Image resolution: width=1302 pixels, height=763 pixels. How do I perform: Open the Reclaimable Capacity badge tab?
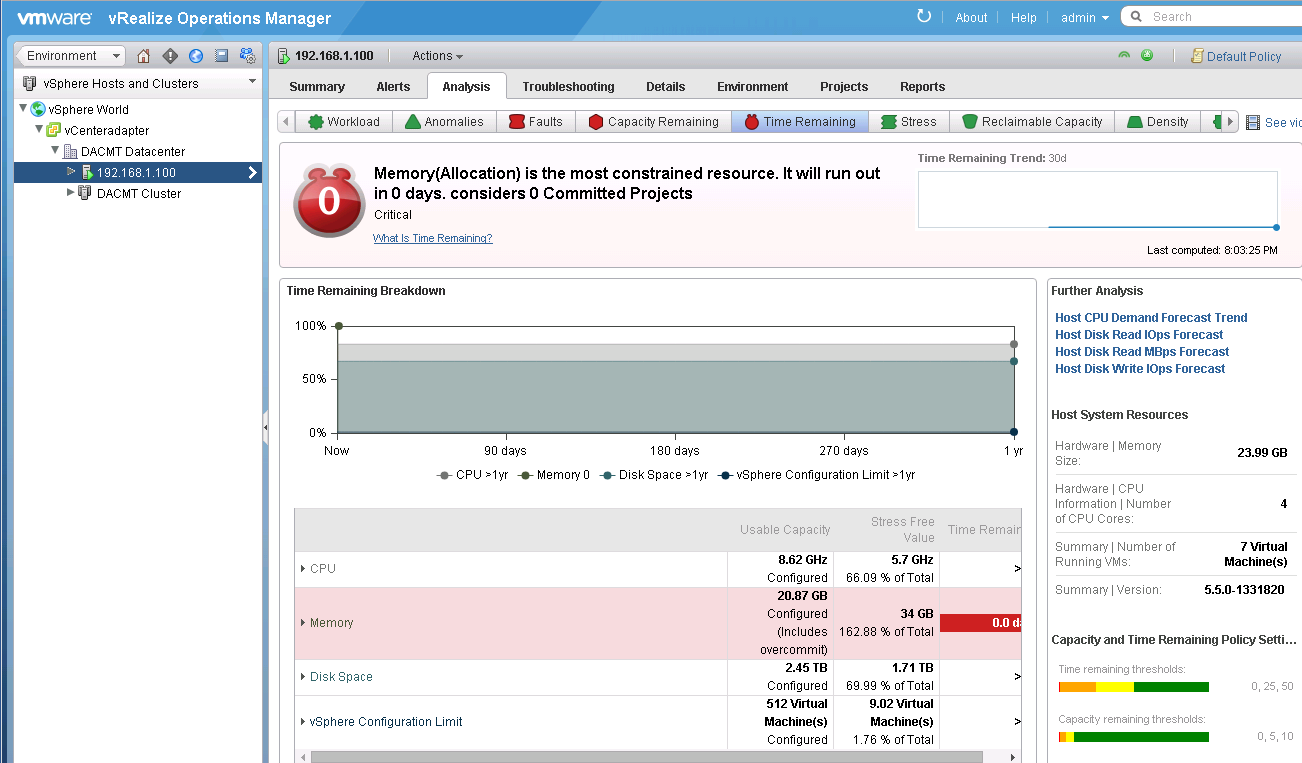pos(1032,121)
